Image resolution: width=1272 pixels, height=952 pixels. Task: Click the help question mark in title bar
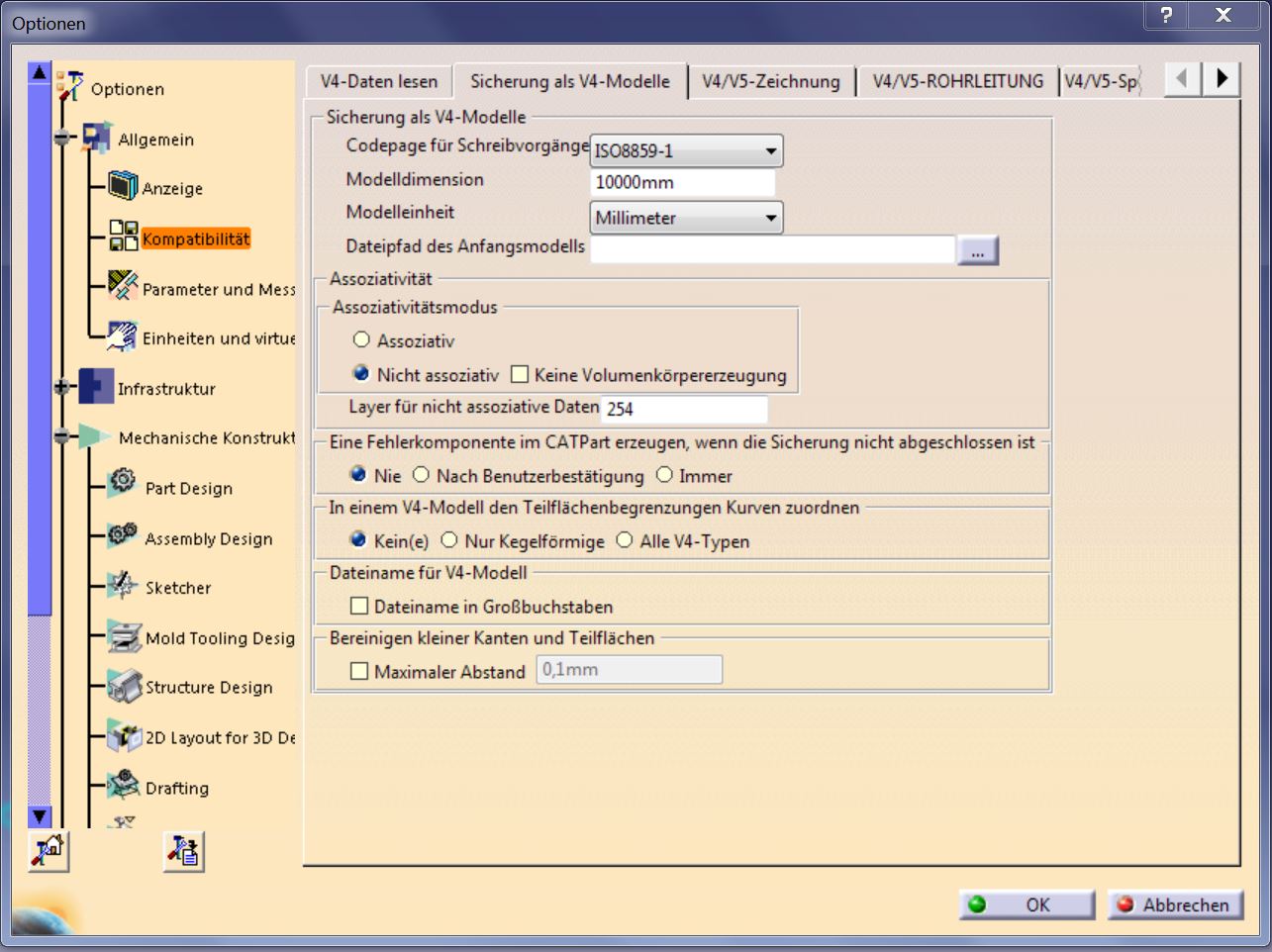[1166, 15]
